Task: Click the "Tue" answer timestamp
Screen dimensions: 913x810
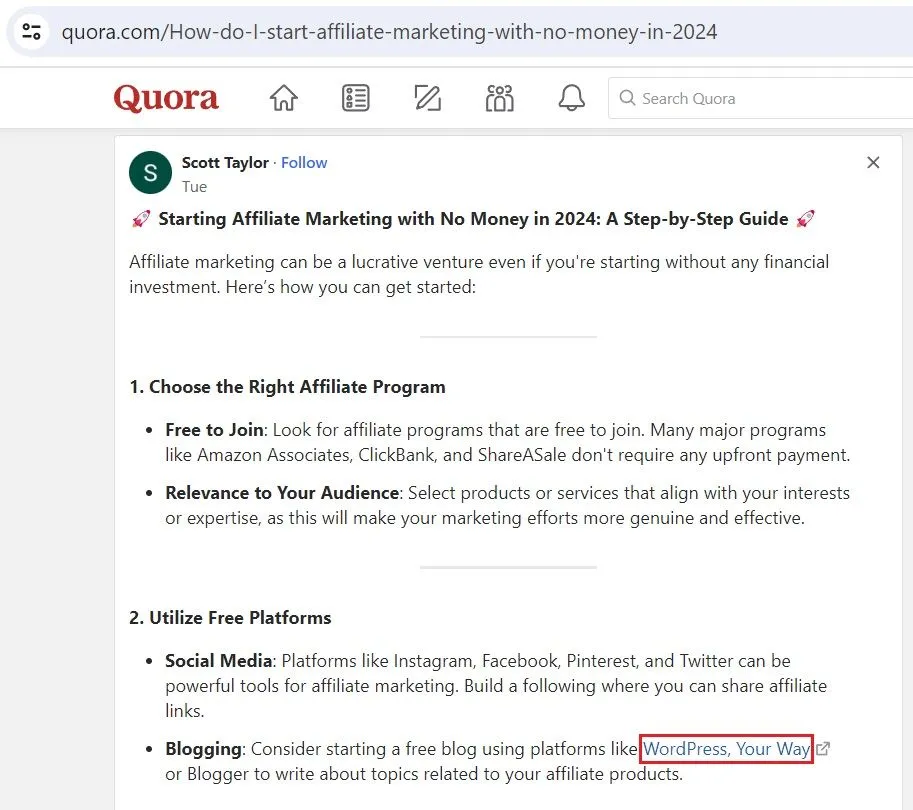Action: (194, 186)
